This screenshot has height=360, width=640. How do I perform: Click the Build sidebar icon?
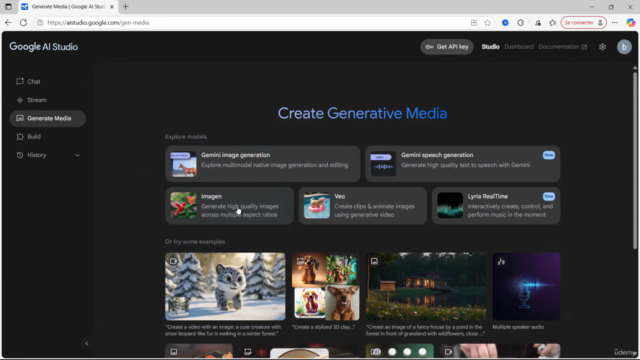pyautogui.click(x=20, y=137)
